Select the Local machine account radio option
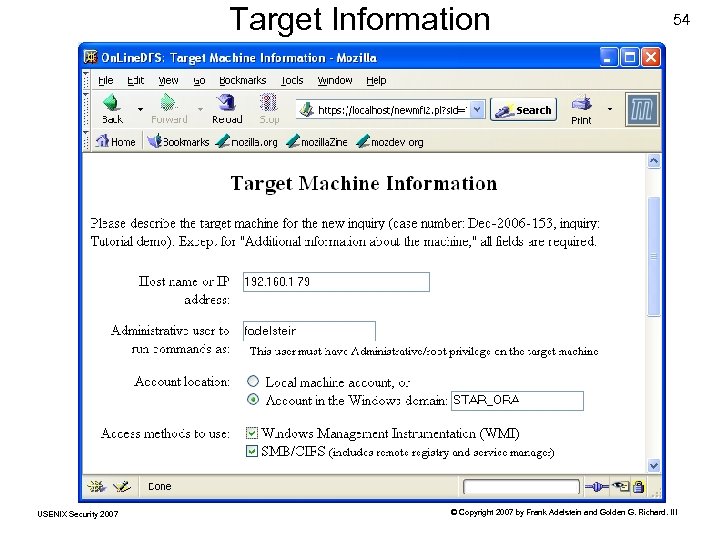Image resolution: width=720 pixels, height=540 pixels. click(x=253, y=381)
